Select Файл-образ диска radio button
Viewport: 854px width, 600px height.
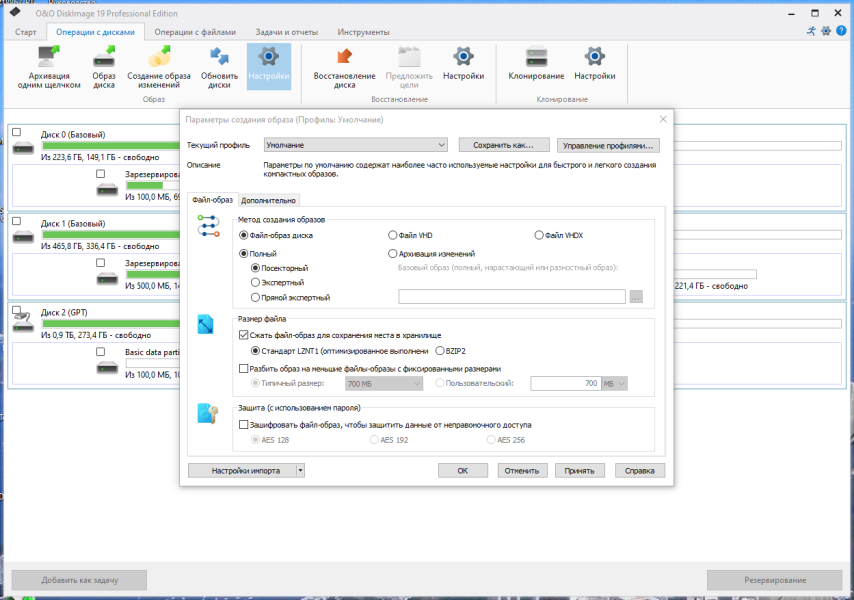pyautogui.click(x=243, y=235)
